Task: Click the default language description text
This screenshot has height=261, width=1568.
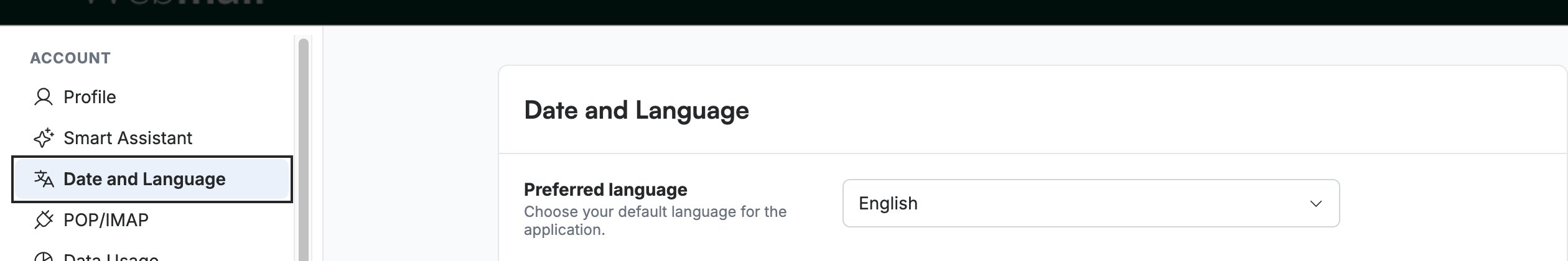Action: 655,221
